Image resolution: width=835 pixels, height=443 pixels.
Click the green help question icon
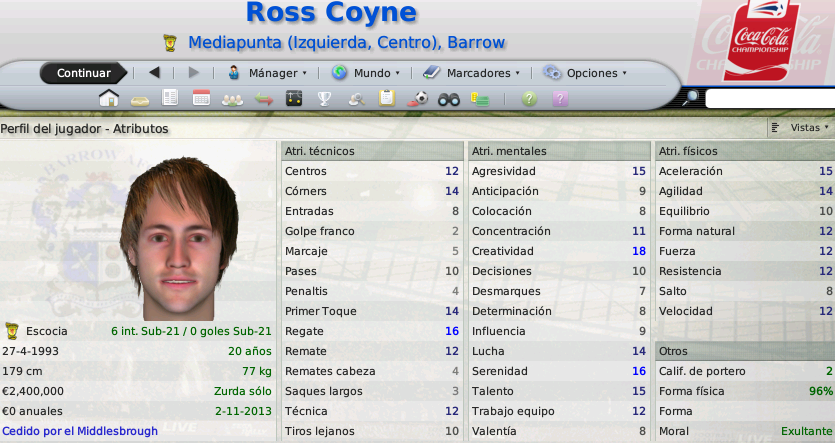(529, 99)
